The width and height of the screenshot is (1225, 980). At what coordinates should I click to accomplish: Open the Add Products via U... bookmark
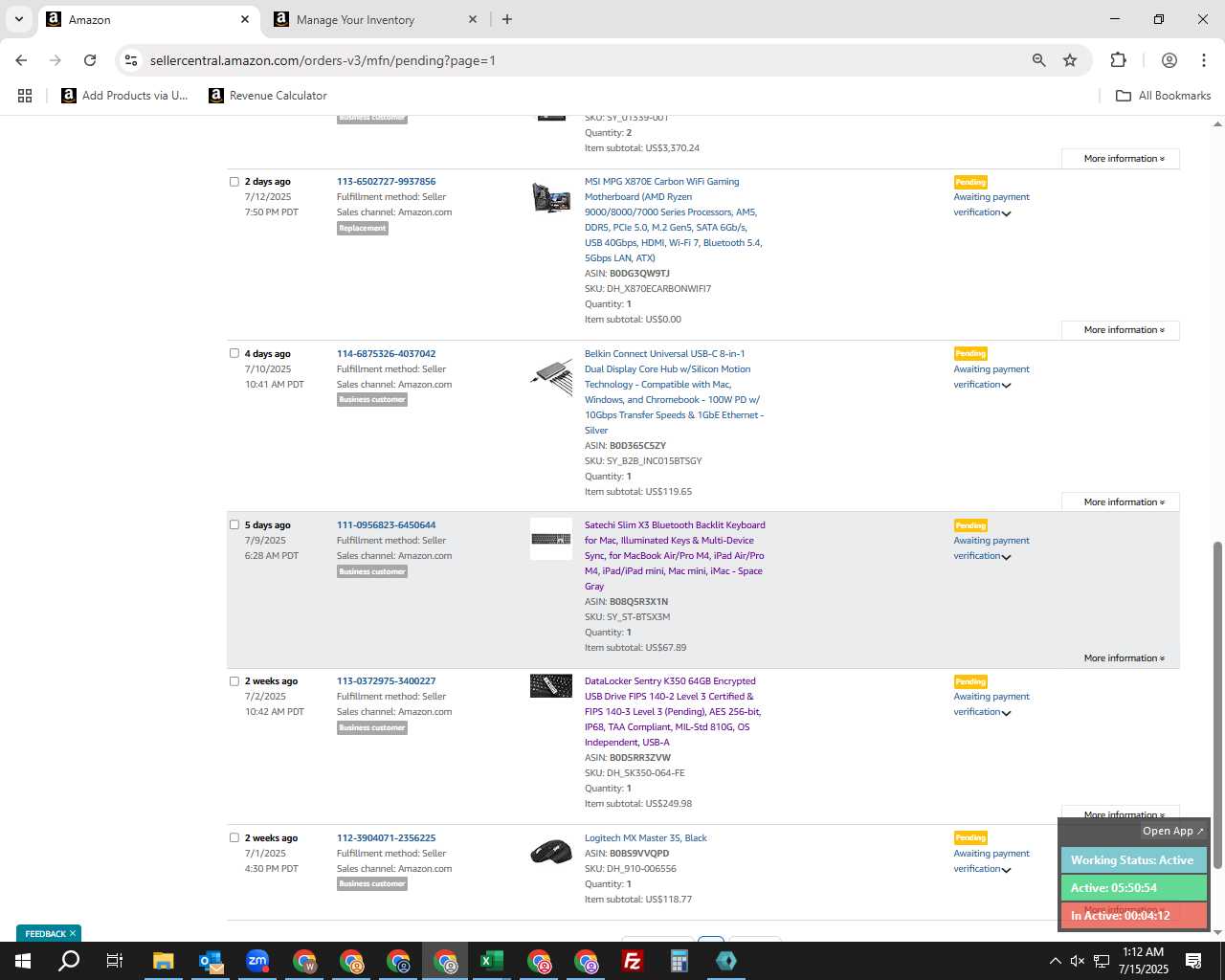click(x=124, y=96)
